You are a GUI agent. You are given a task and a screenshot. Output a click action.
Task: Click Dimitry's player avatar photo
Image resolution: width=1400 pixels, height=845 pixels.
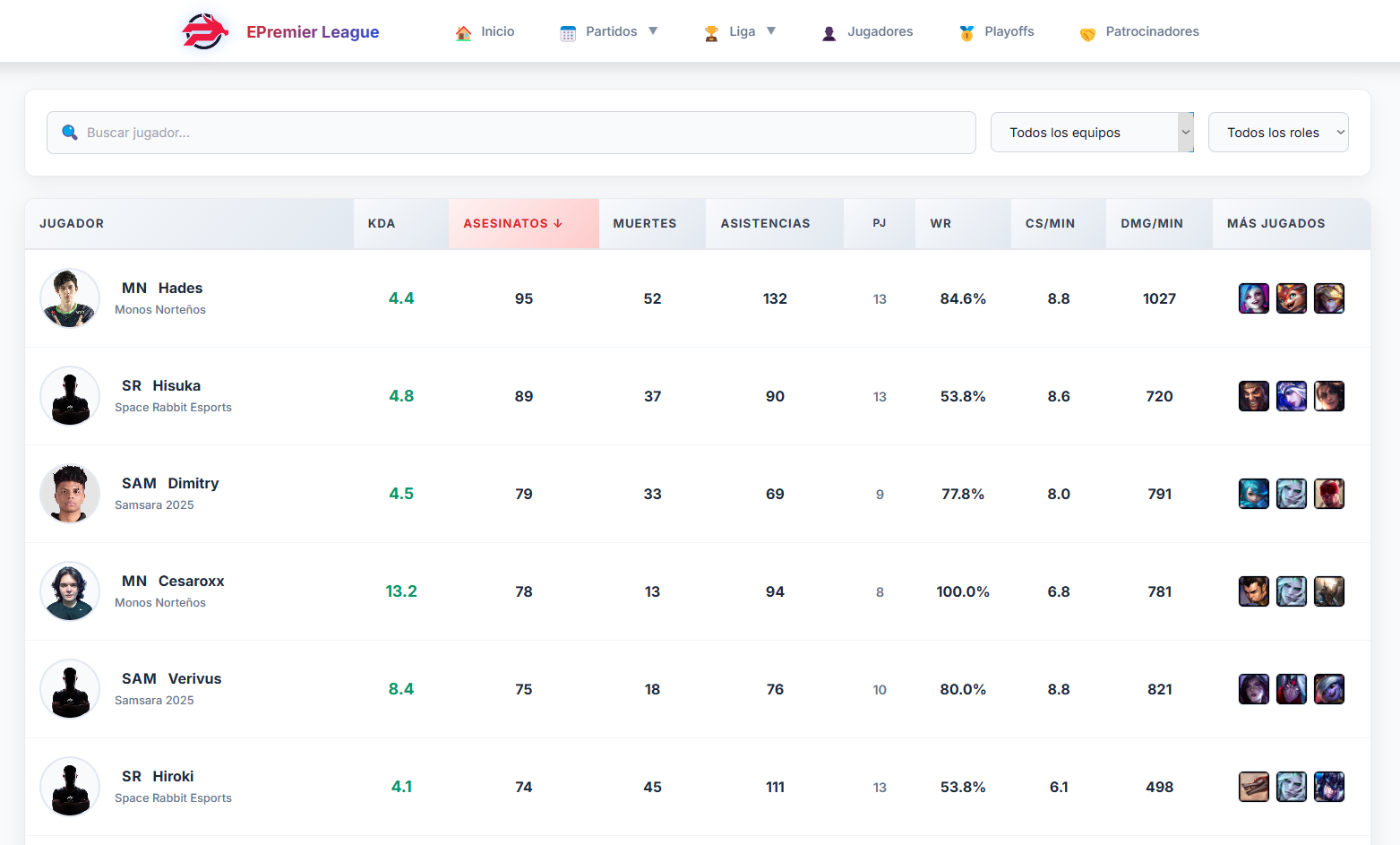pyautogui.click(x=70, y=494)
